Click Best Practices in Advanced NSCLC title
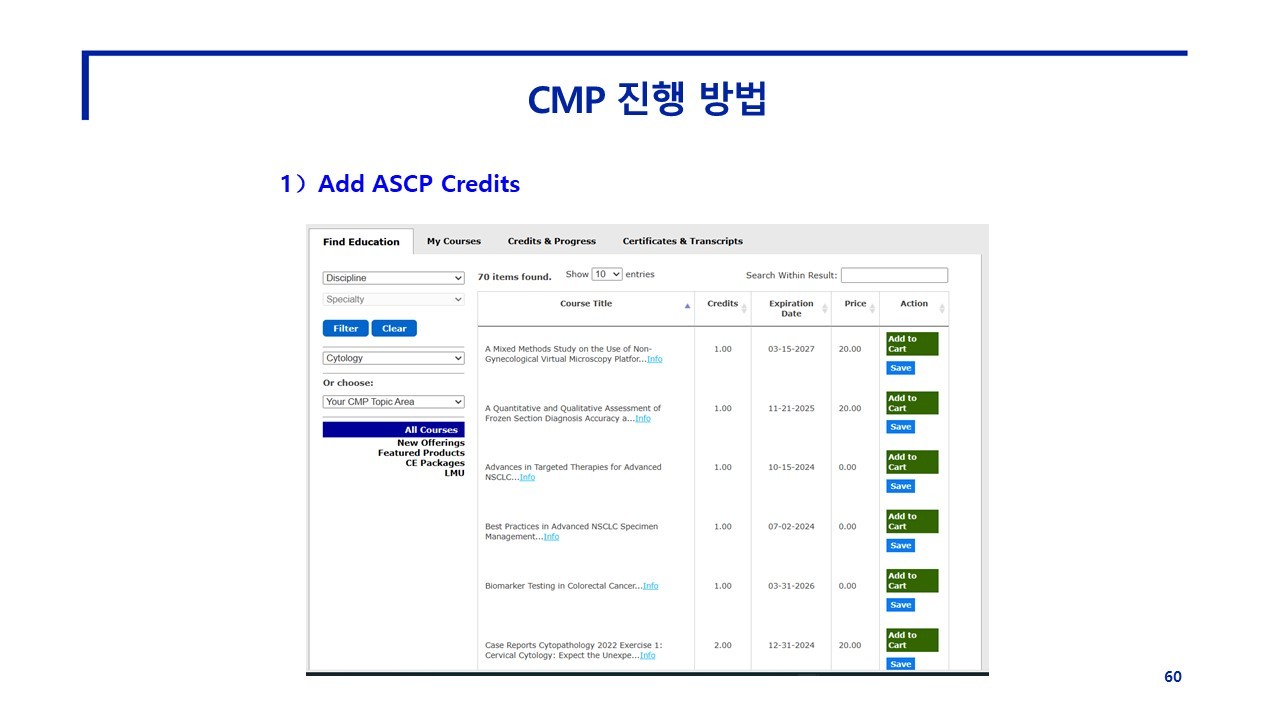The image size is (1280, 720). pos(571,532)
